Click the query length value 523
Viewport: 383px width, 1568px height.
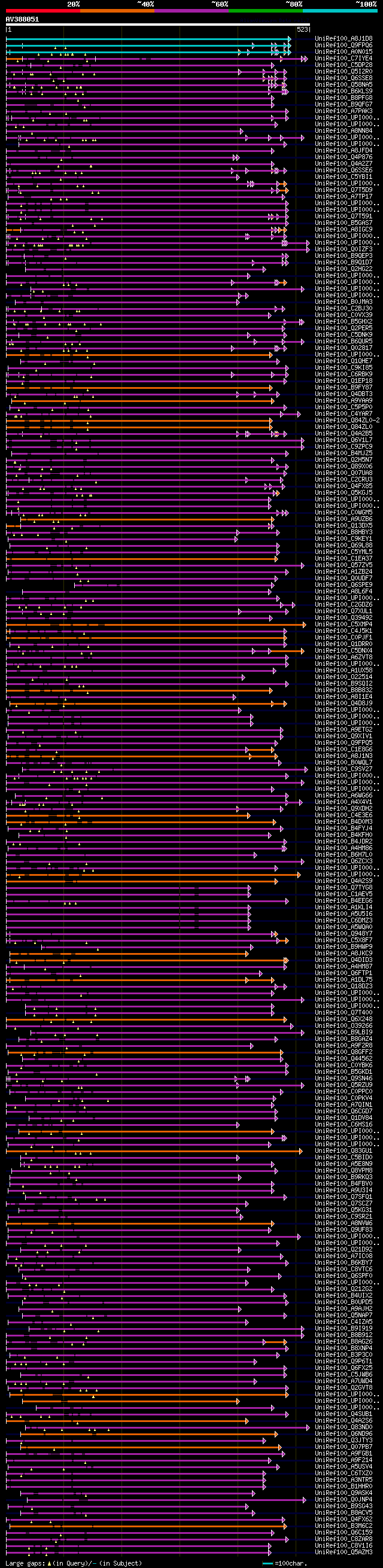(x=302, y=29)
